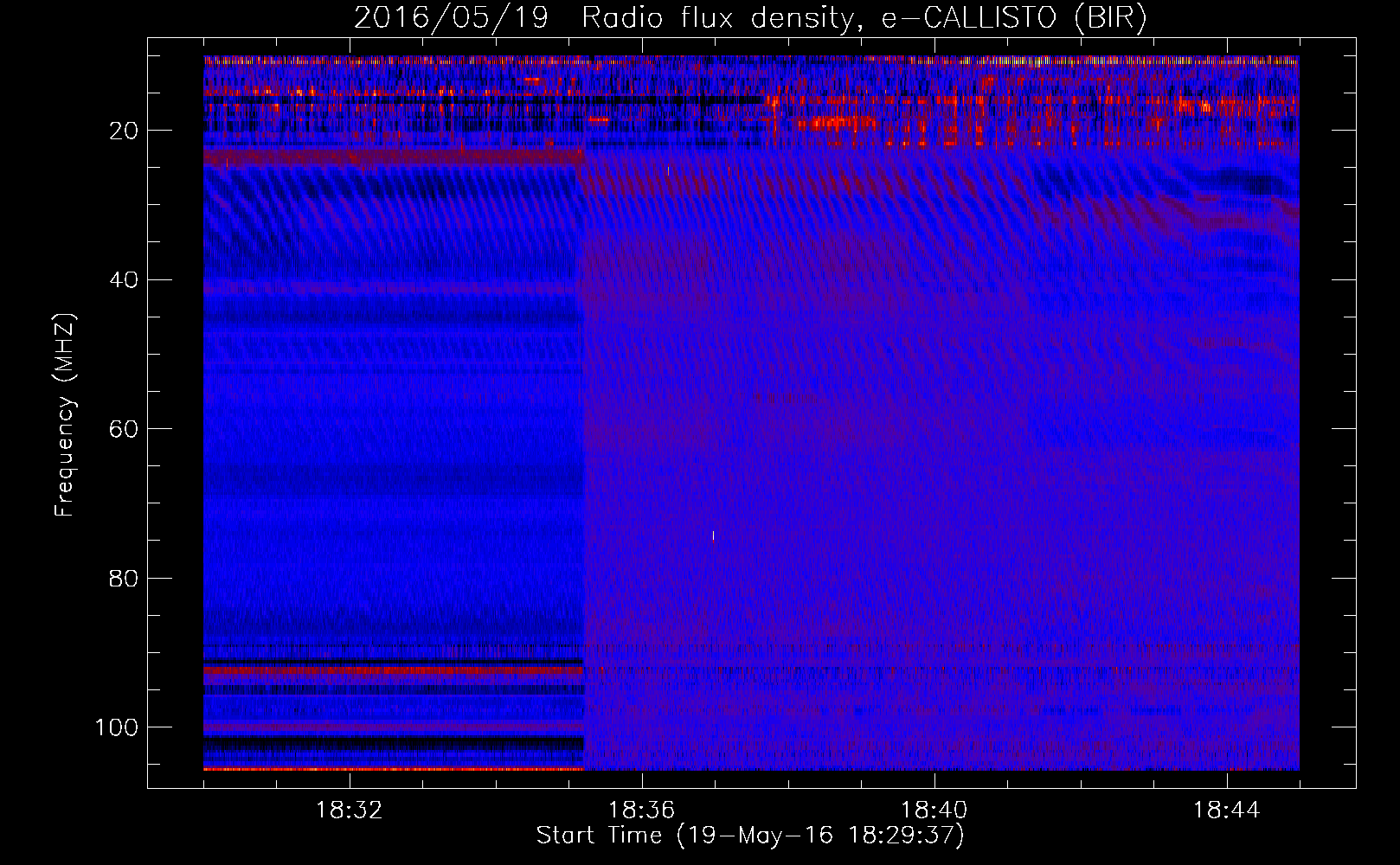Click the 18:36 time tick label
Screen dimensions: 1400x865
click(642, 811)
